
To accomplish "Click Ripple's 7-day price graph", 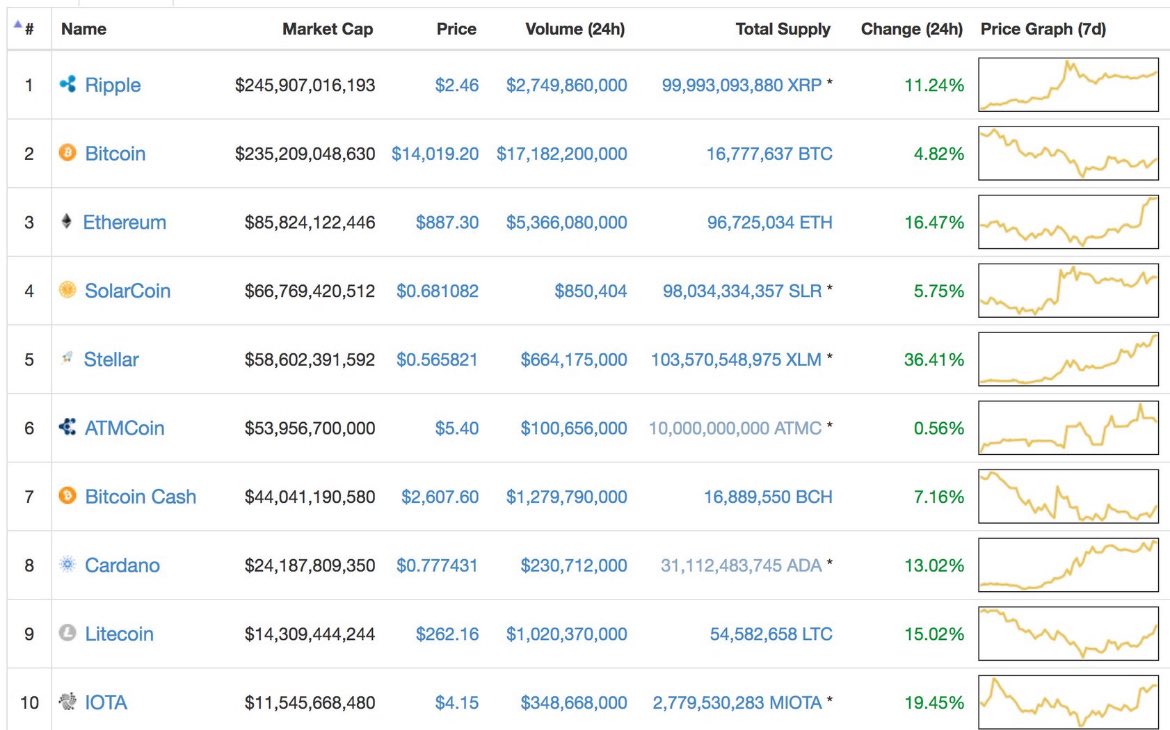I will point(1068,85).
